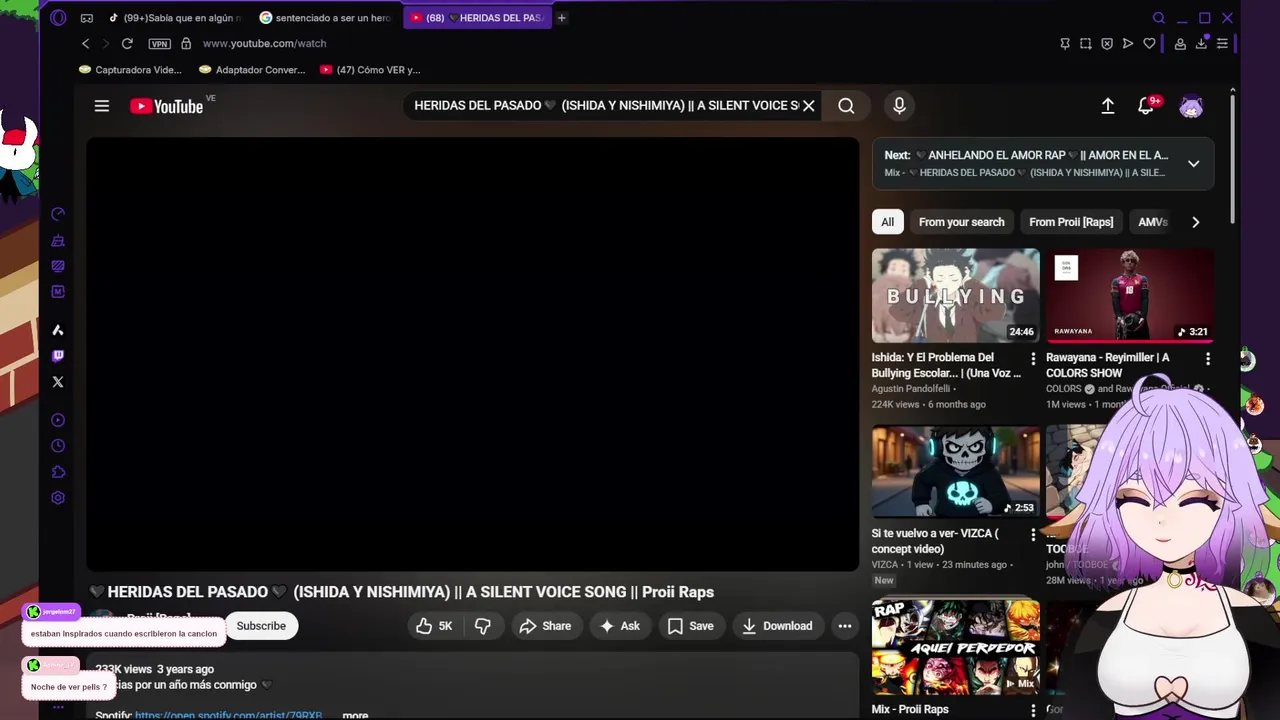Open the sidebar settings gear

click(x=58, y=498)
